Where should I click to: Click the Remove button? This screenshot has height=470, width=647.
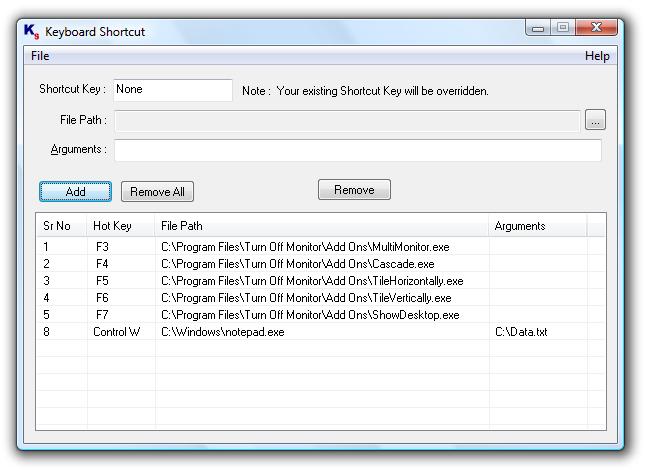(354, 190)
